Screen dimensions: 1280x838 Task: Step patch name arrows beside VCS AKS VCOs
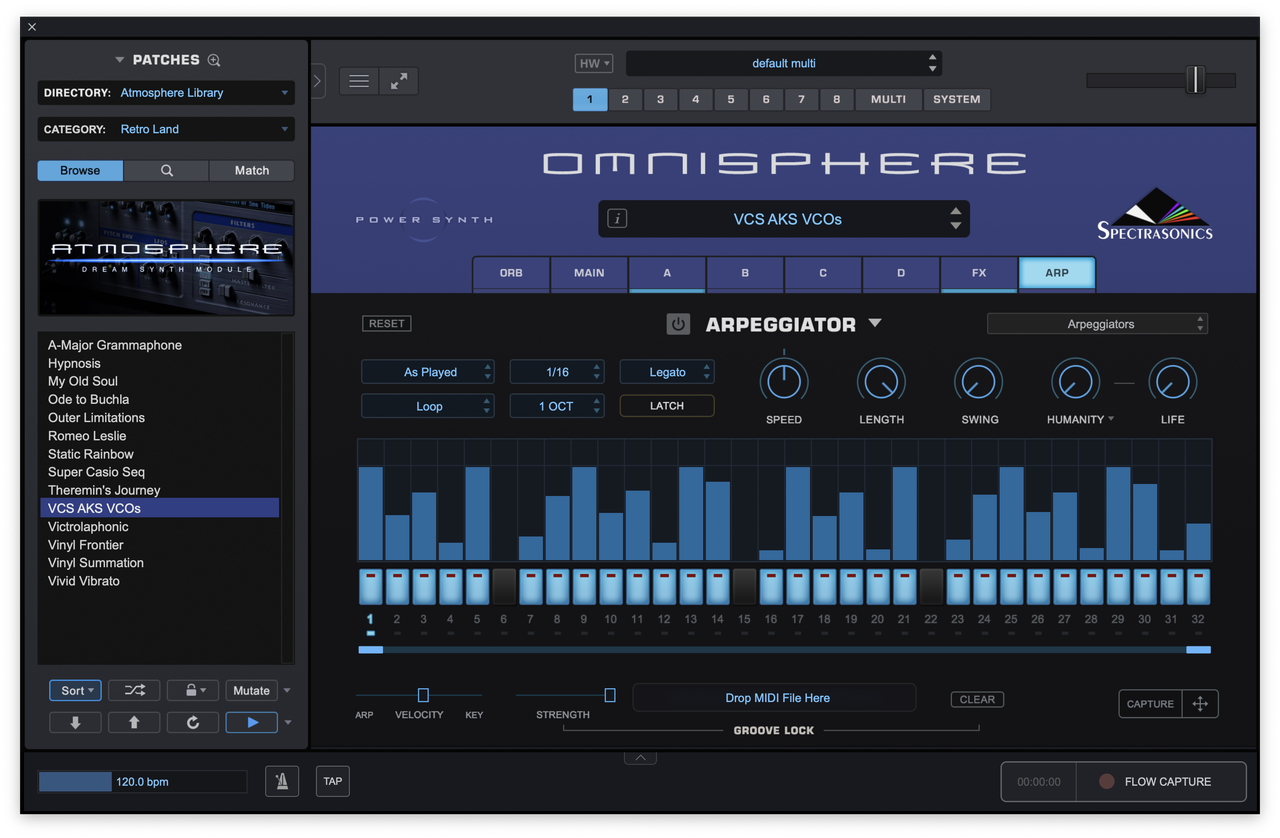coord(956,218)
